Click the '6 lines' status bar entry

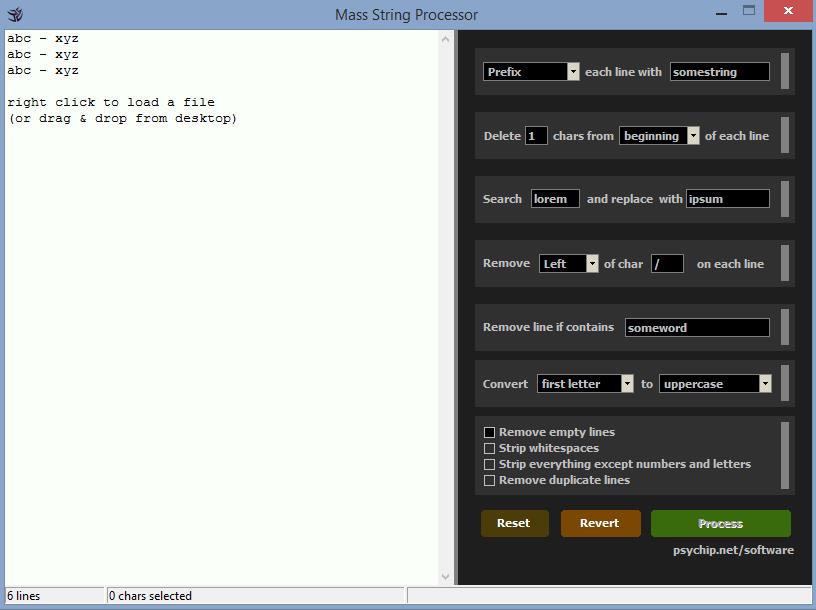tap(54, 595)
